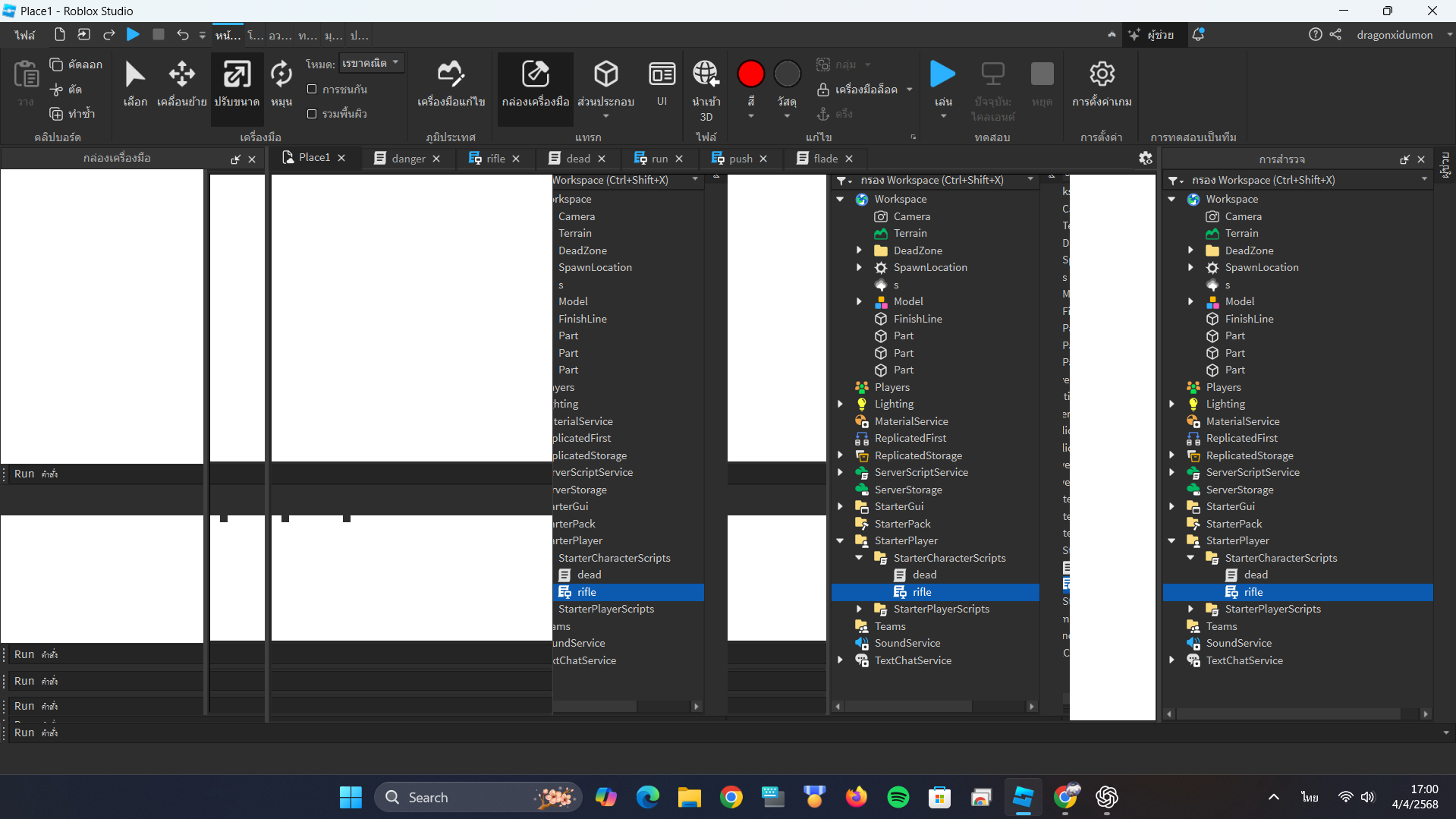Screen dimensions: 1456x819
Task: Expand StarterPlayerScripts in right Explorer panel
Action: [x=1190, y=609]
